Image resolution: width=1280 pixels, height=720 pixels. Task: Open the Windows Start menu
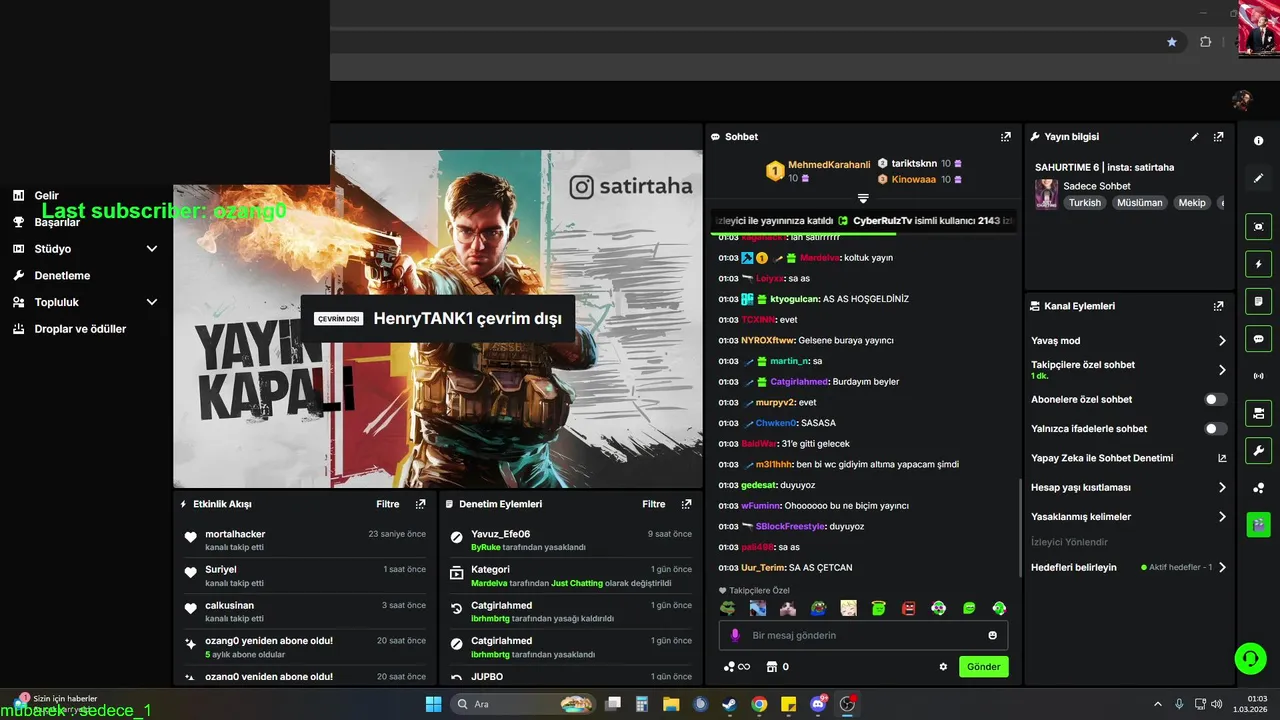pos(433,704)
